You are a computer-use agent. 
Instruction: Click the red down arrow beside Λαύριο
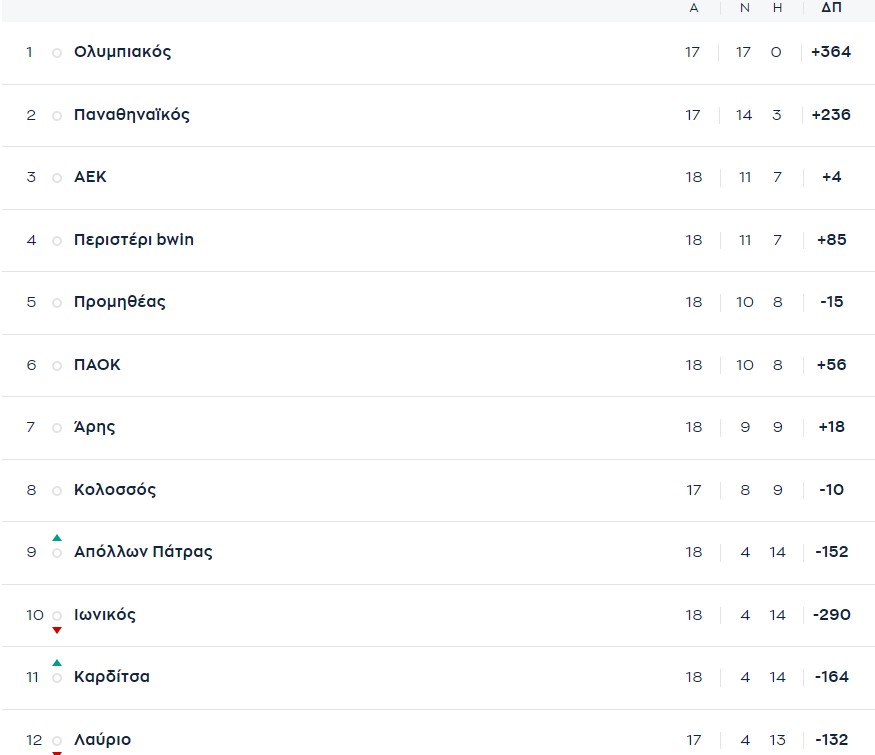(57, 752)
